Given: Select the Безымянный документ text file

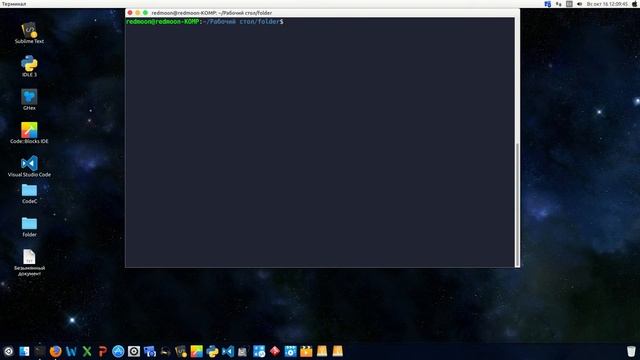Looking at the screenshot, I should [x=29, y=262].
